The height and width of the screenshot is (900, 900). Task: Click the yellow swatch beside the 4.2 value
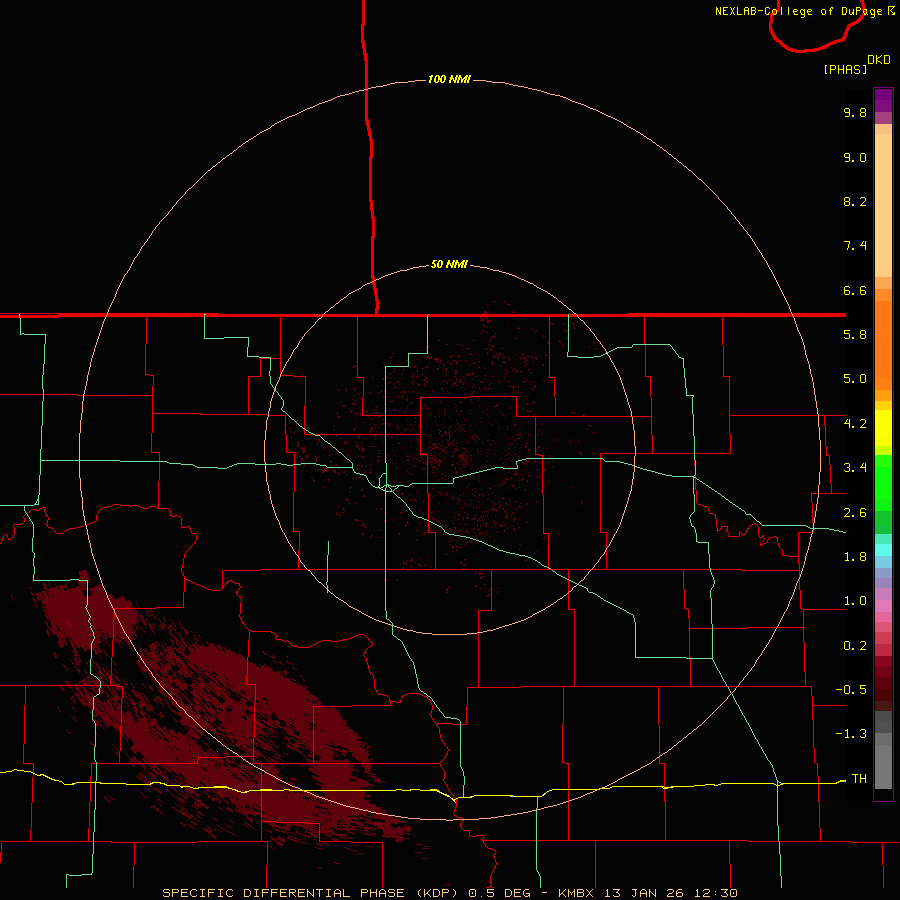click(883, 428)
